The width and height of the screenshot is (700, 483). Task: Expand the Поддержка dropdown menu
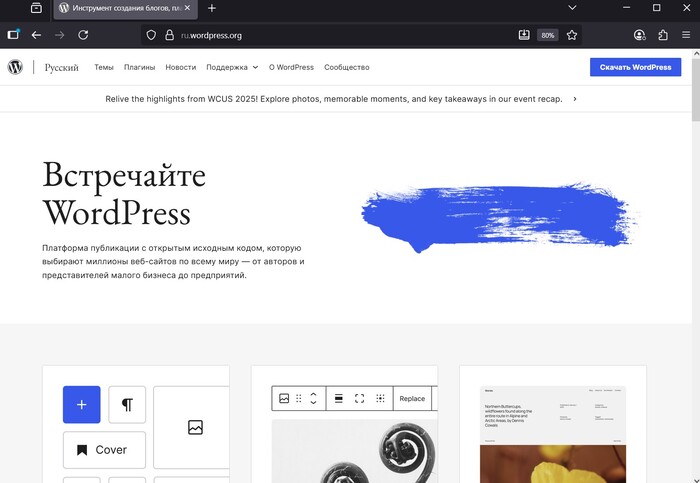click(x=232, y=67)
